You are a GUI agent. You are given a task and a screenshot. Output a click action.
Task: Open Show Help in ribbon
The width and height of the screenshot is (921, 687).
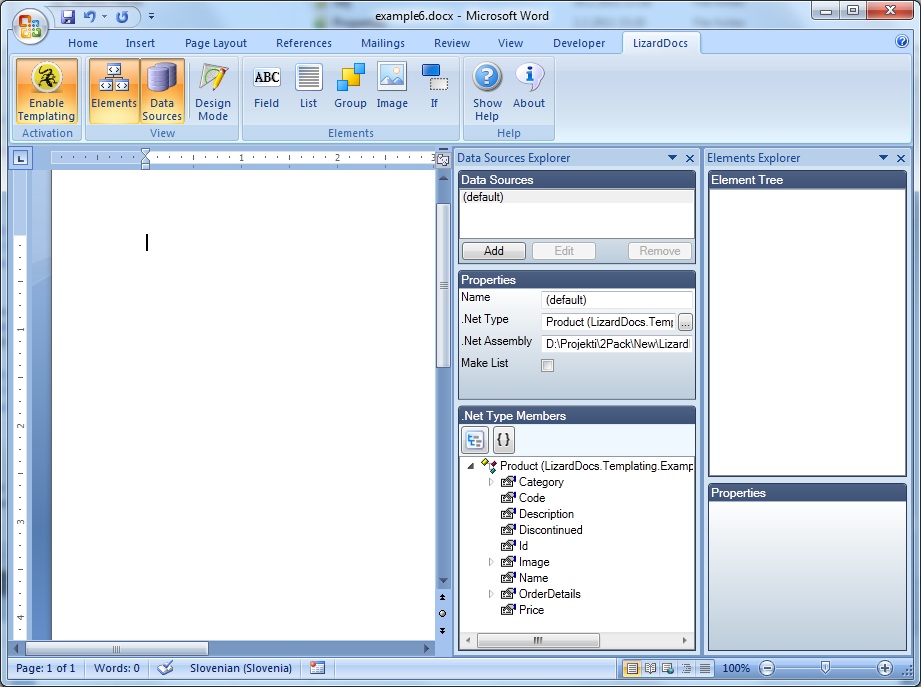(487, 92)
